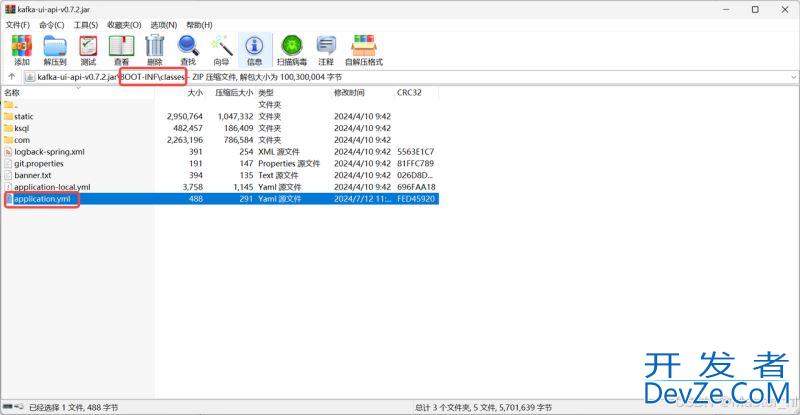Select the banner.txt file
Screen dimensions: 800x415
[220, 175]
